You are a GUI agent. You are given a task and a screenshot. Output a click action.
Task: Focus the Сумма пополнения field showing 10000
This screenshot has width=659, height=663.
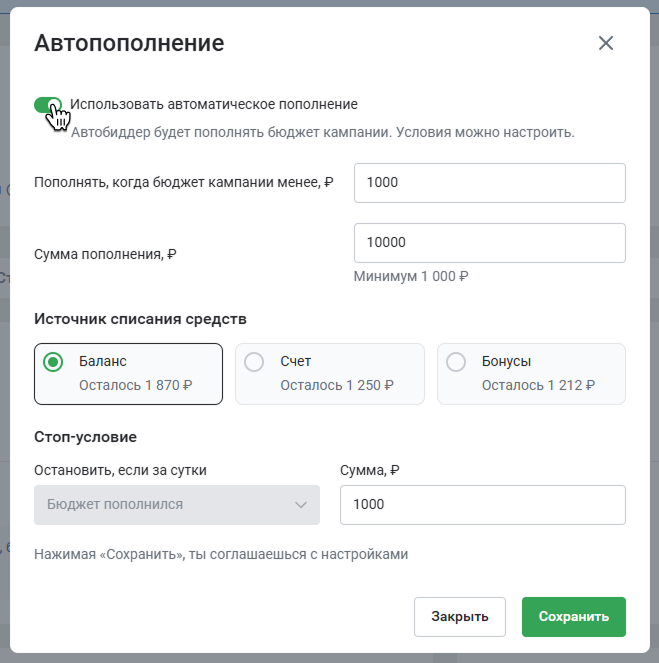[489, 243]
